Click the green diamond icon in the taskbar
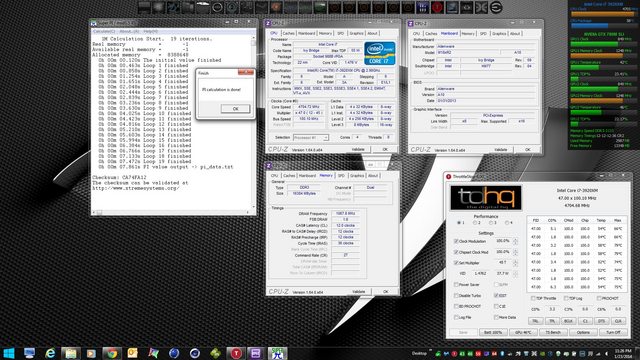 click(215, 353)
